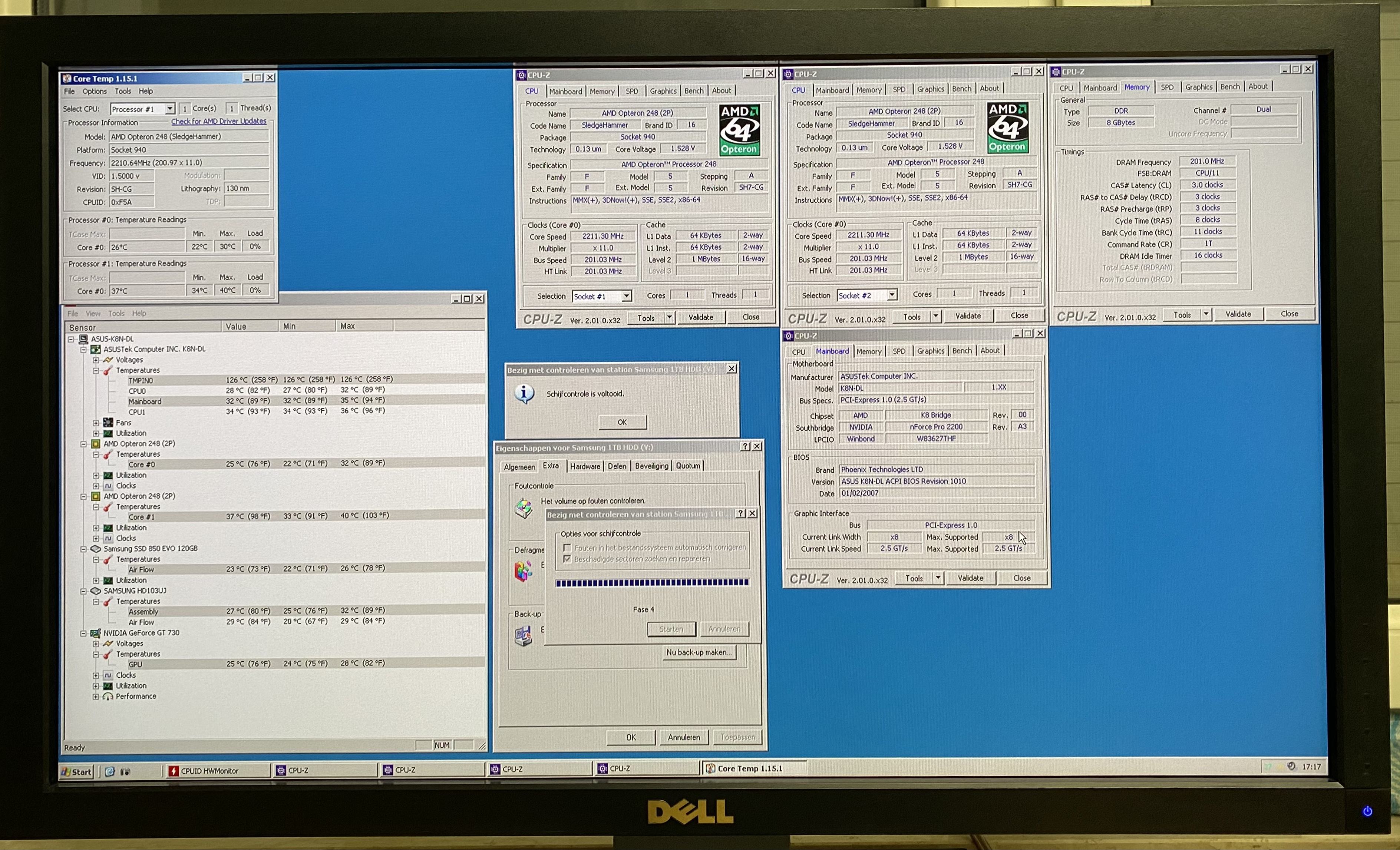Open Tools dropdown arrow in Mainboard CPU-Z window
This screenshot has width=1400, height=850.
[938, 578]
